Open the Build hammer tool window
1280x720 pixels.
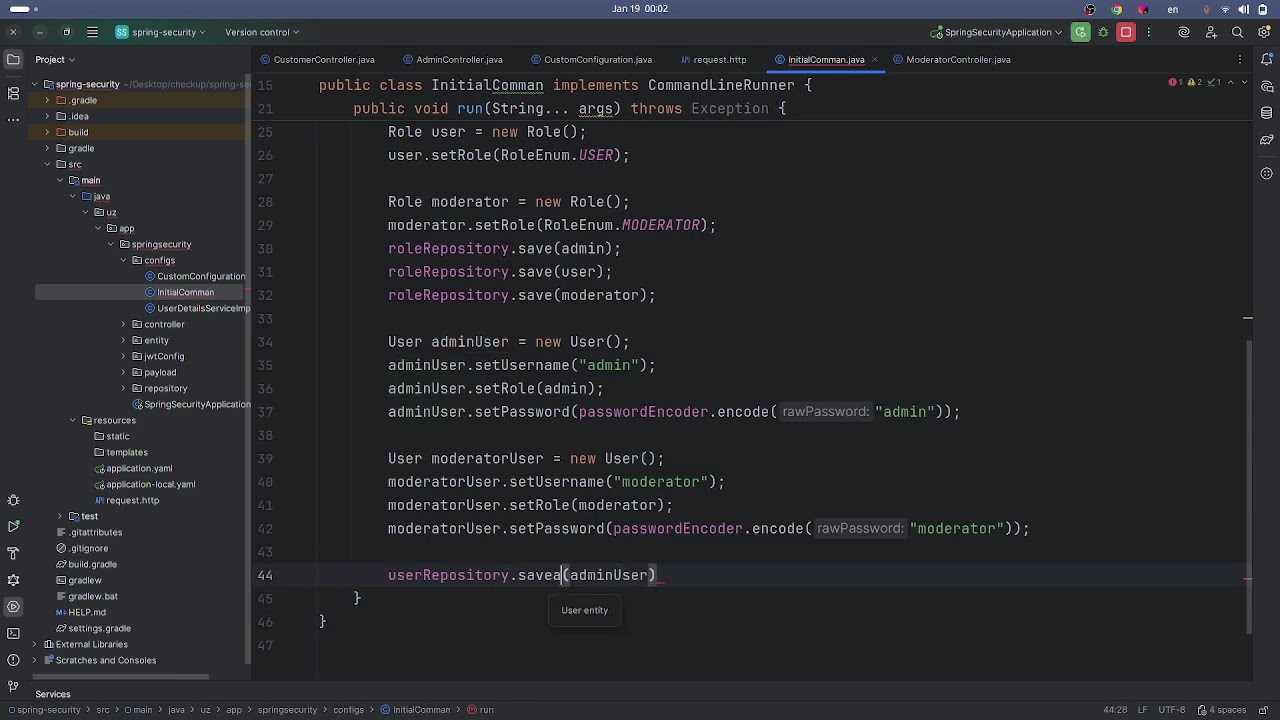tap(13, 553)
